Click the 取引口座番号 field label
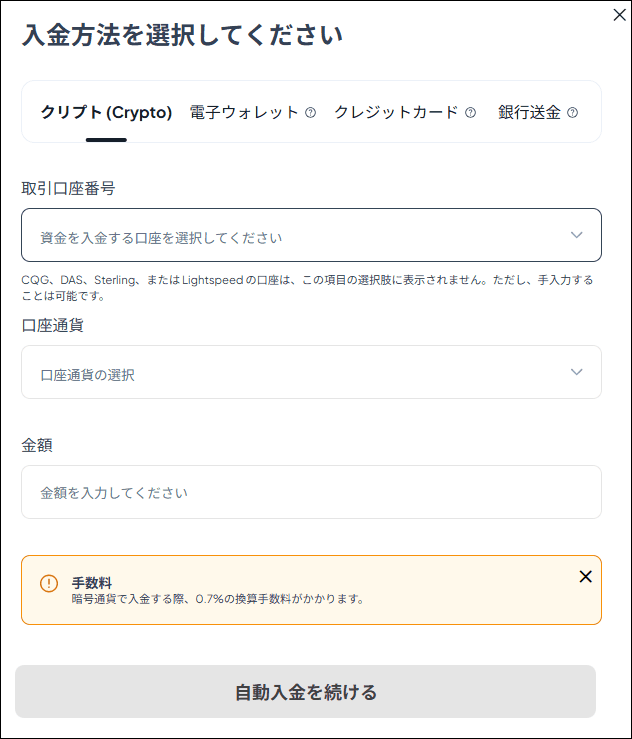This screenshot has width=632, height=739. point(68,188)
